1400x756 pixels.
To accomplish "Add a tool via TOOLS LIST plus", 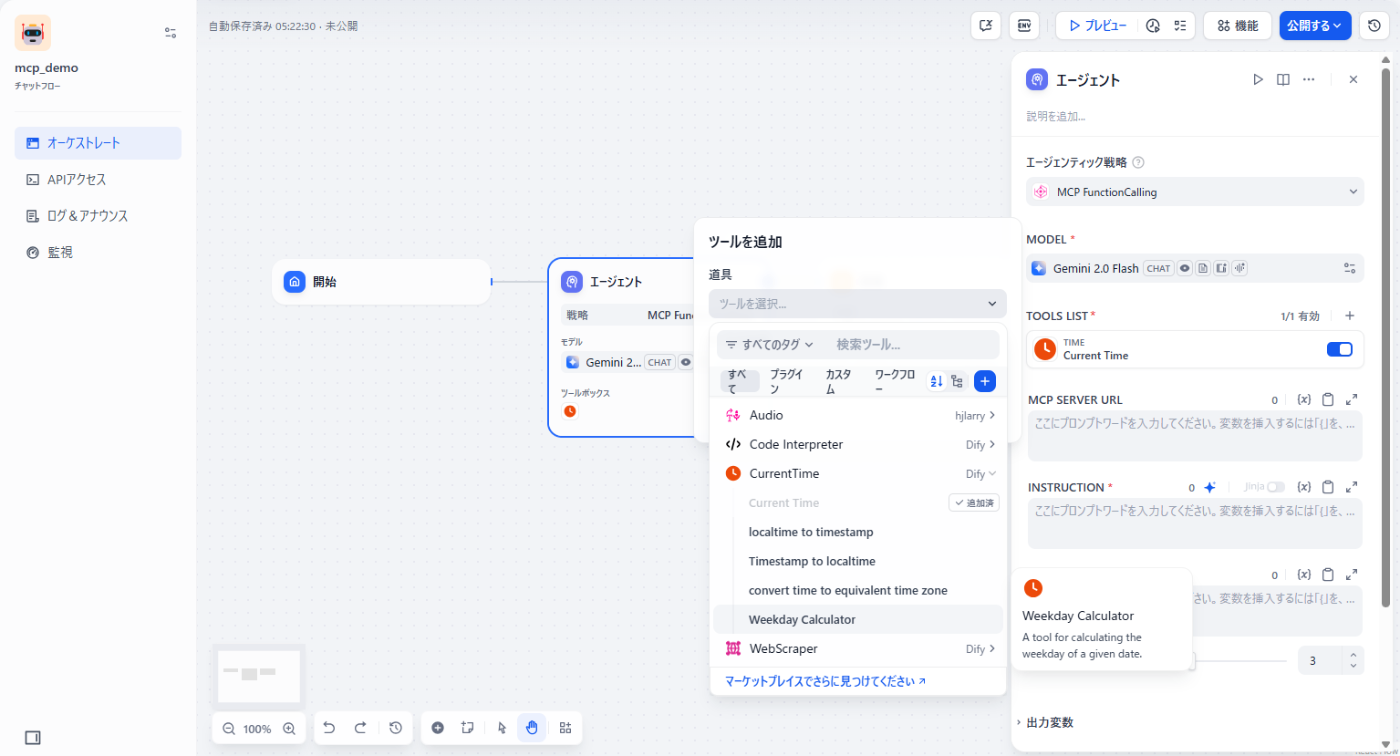I will (x=1350, y=316).
